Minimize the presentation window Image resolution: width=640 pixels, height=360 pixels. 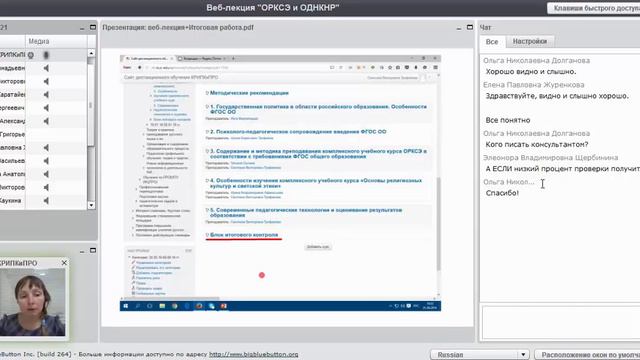click(x=459, y=27)
